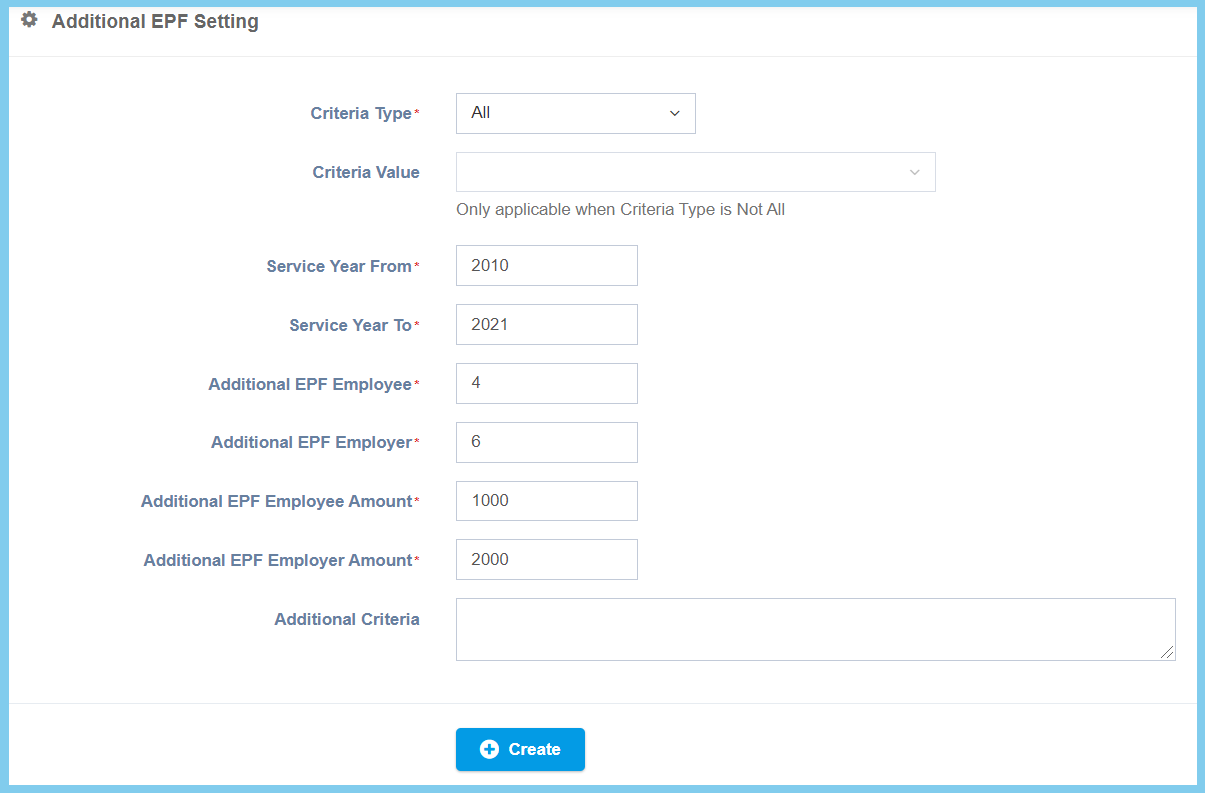Click the Service Year To input

(x=546, y=325)
